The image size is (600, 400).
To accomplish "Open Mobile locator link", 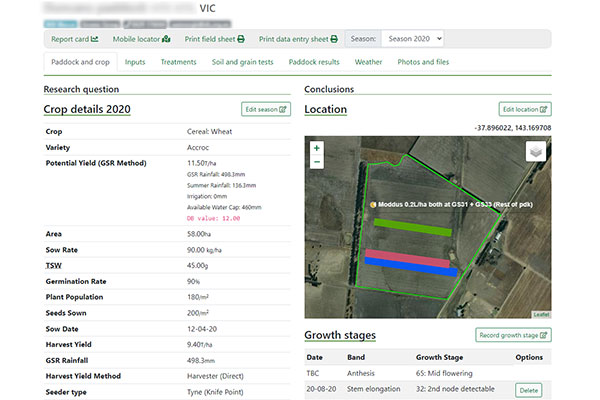I will 141,39.
